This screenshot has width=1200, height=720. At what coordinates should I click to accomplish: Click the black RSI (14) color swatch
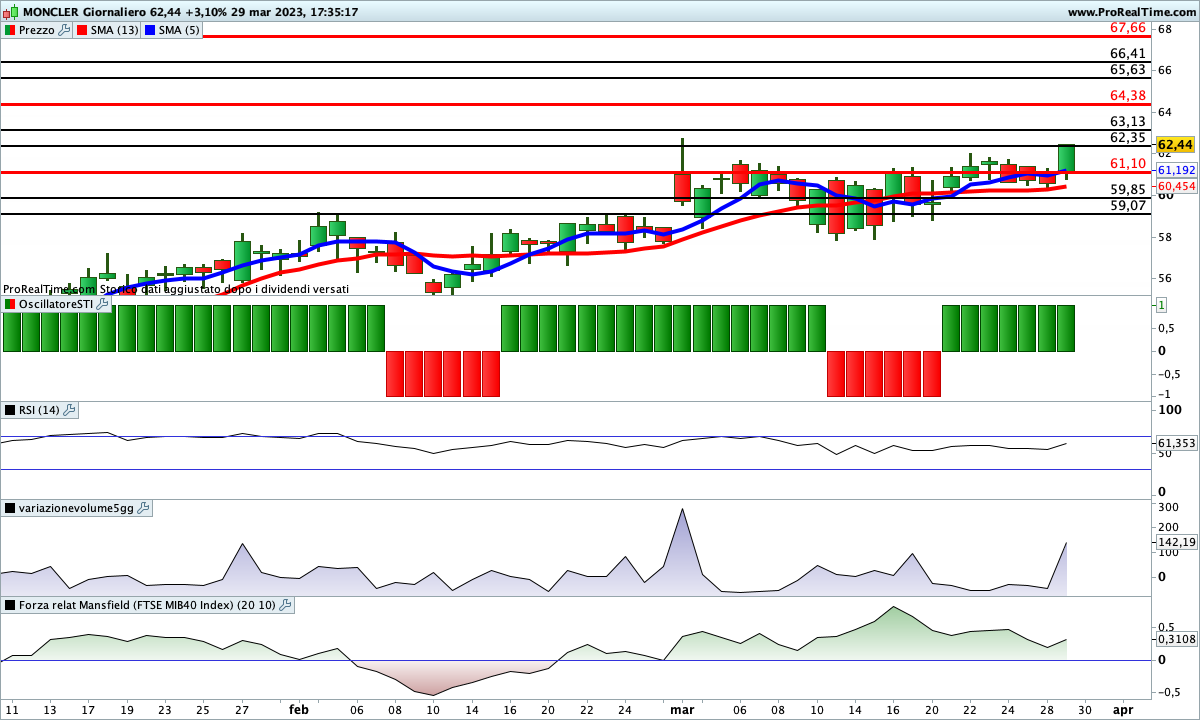[x=10, y=410]
